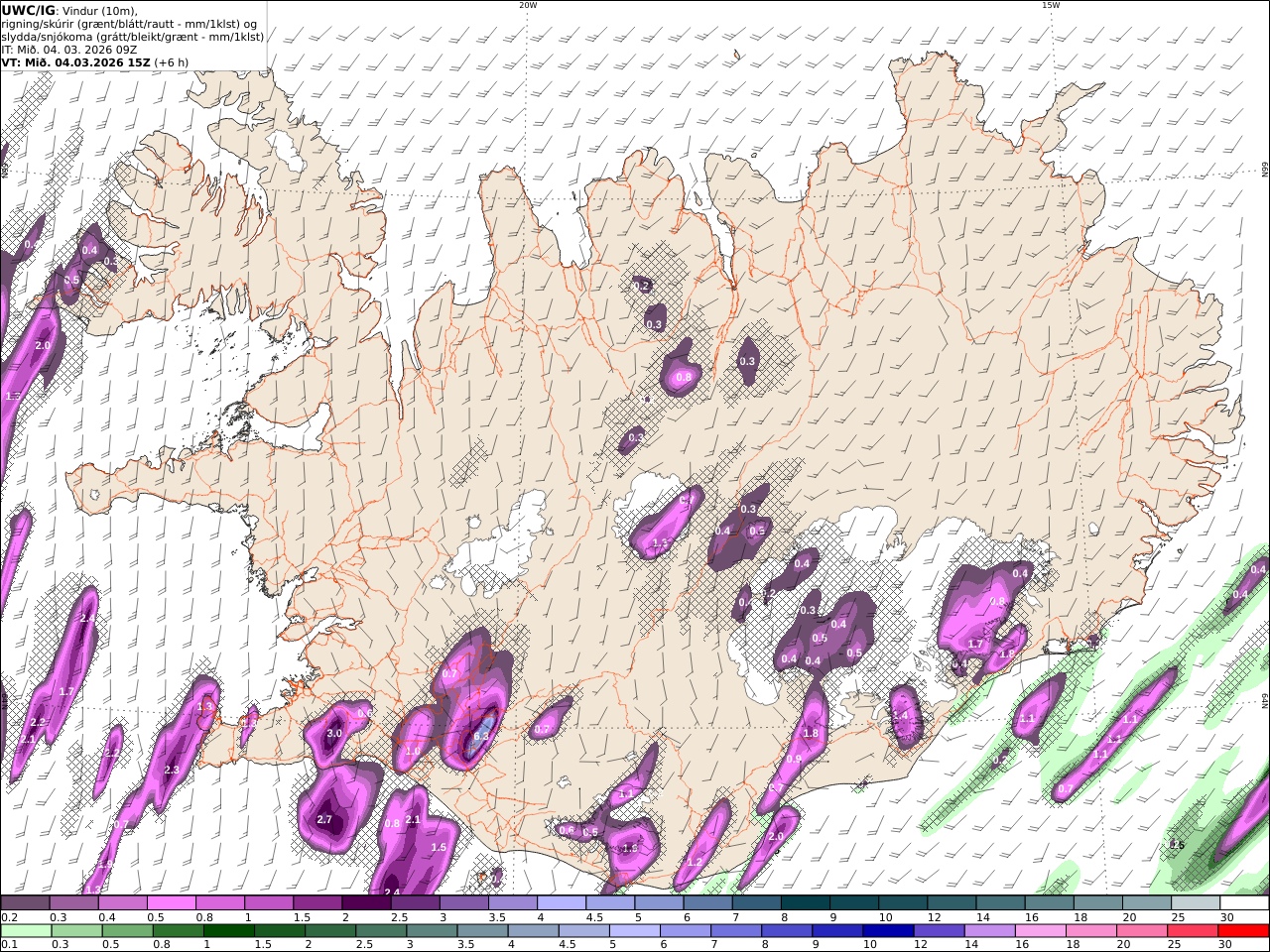Click the '15W' longitude label
1270x952 pixels.
pyautogui.click(x=1051, y=5)
